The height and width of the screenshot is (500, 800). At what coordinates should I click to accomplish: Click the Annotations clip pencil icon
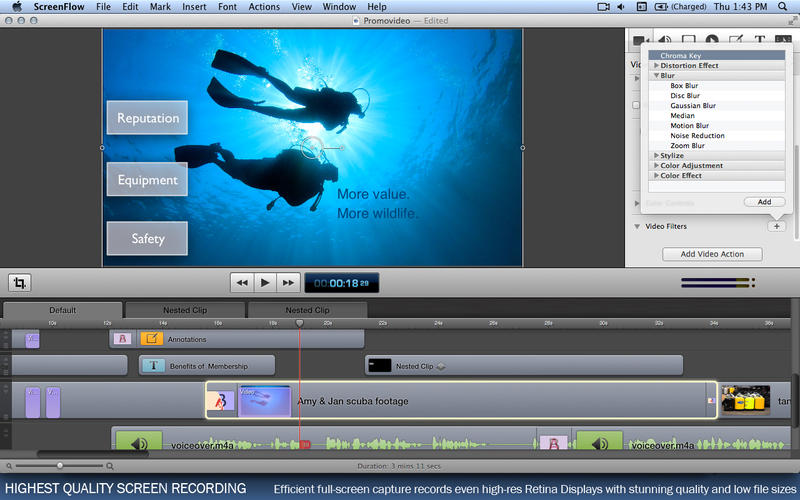pos(151,339)
